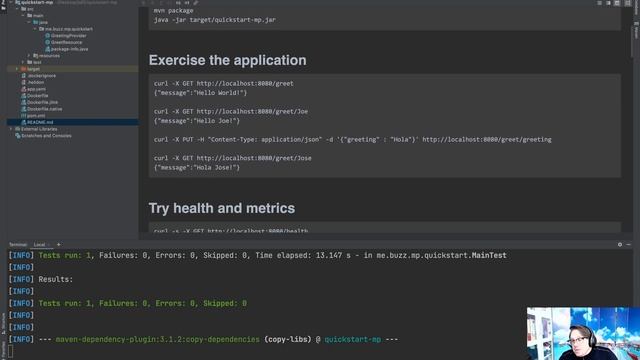
Task: Open the Structure tool window tab
Action: point(4,323)
